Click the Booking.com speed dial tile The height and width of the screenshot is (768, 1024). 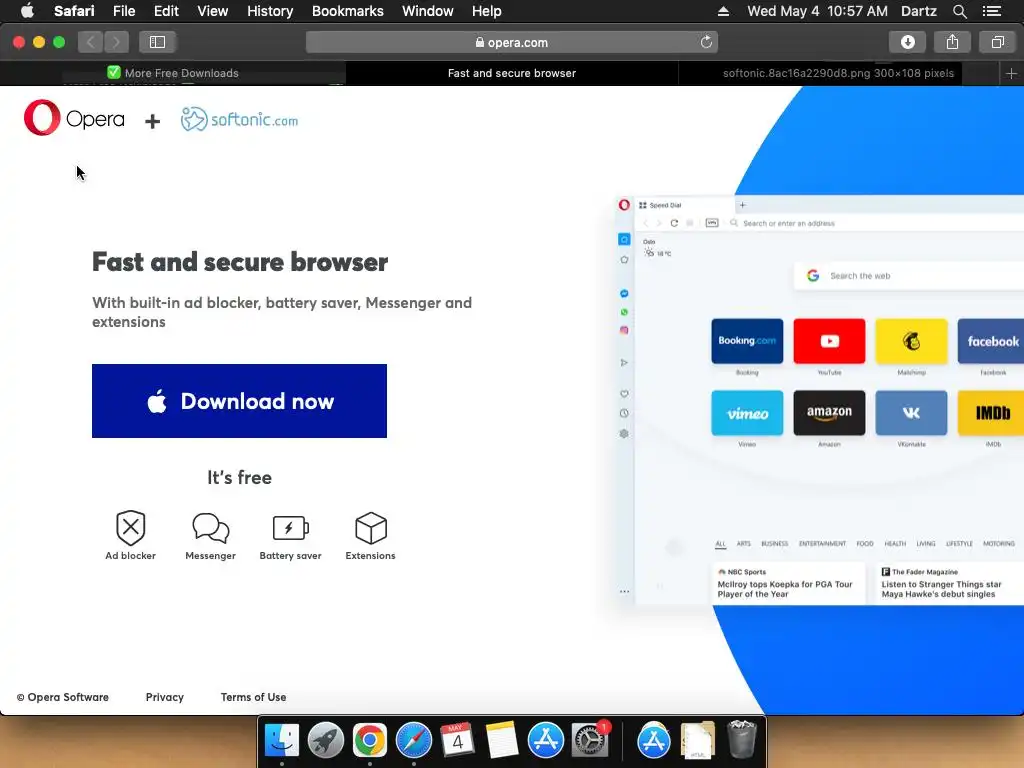[x=747, y=341]
